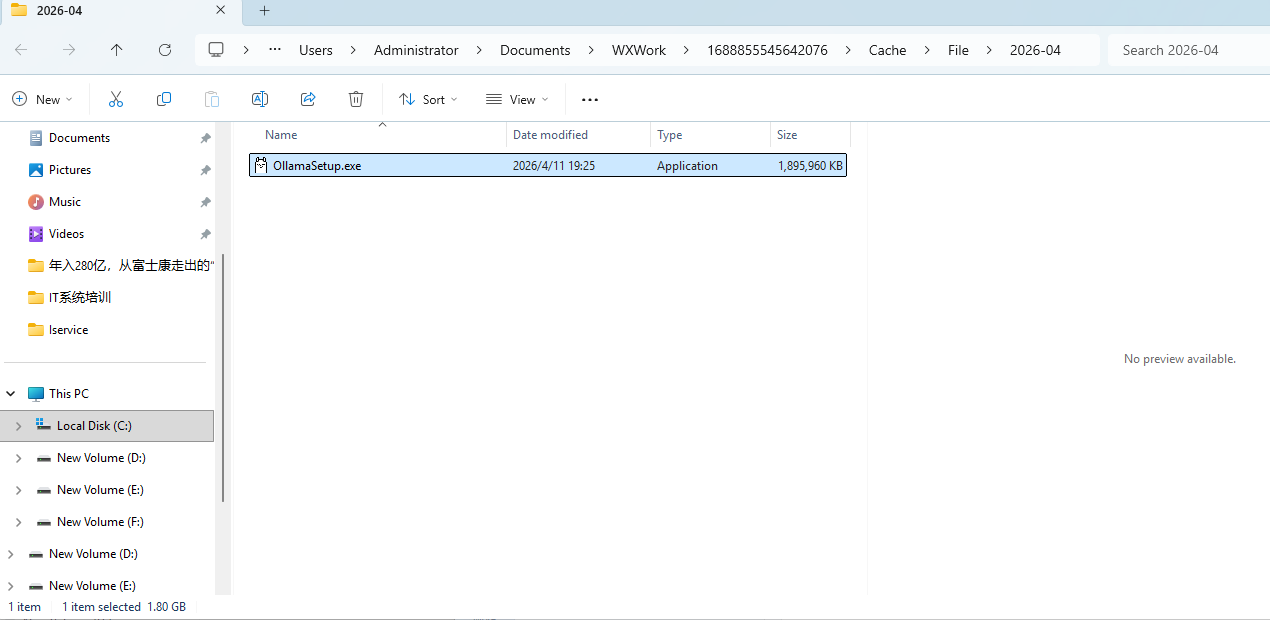Image resolution: width=1270 pixels, height=620 pixels.
Task: Open Videos in the sidebar
Action: coord(67,234)
